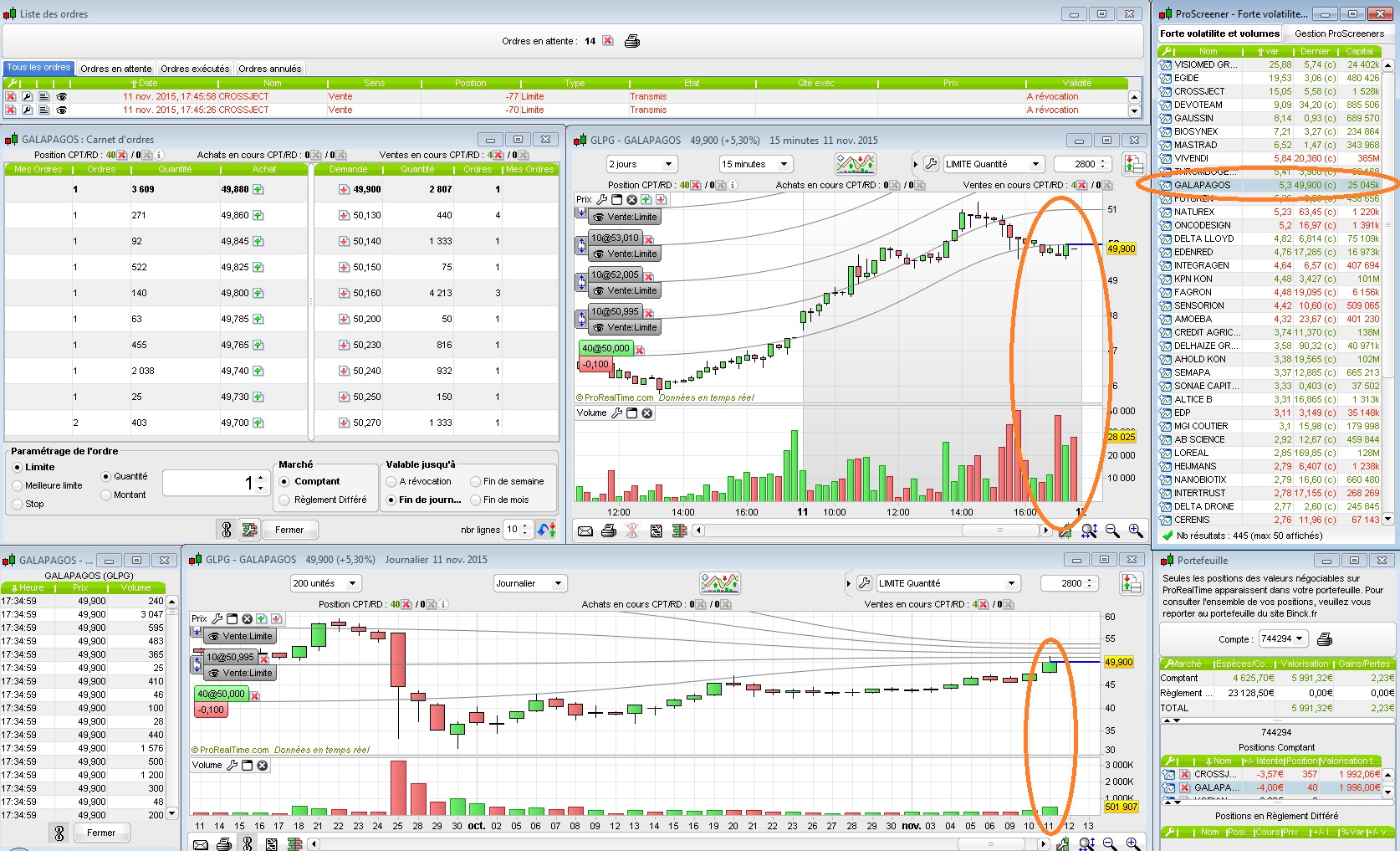Screen dimensions: 1400x851
Task: Click the link icon in Carnet d'ordres
Action: [x=226, y=530]
